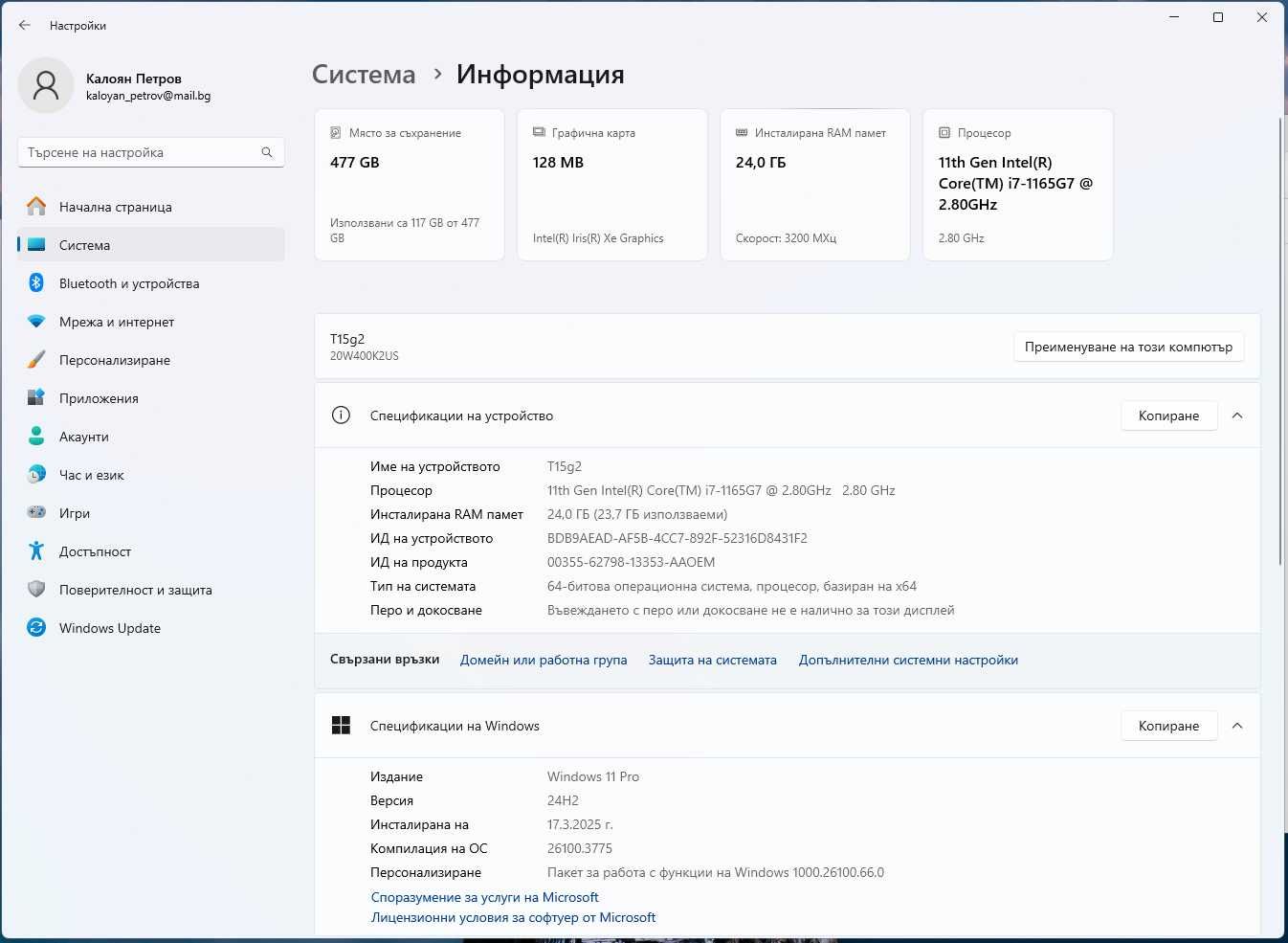Open the Графична карта 128 MB card
Viewport: 1288px width, 943px height.
tap(612, 185)
